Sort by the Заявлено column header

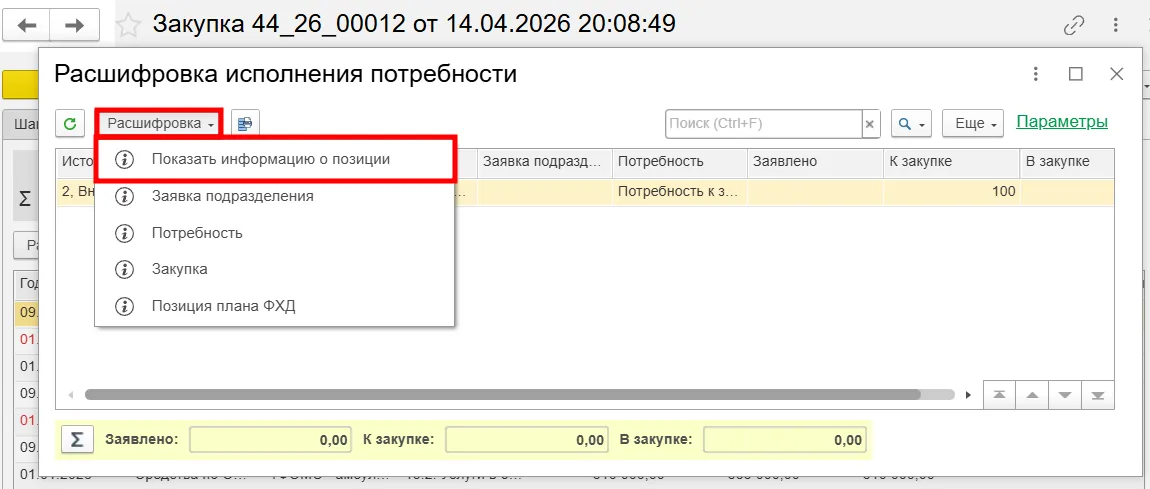tap(816, 162)
